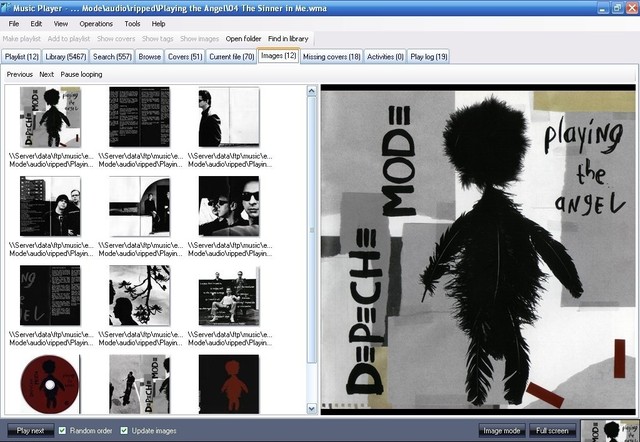This screenshot has height=442, width=640.
Task: Click Find in library toolbar item
Action: coord(288,39)
